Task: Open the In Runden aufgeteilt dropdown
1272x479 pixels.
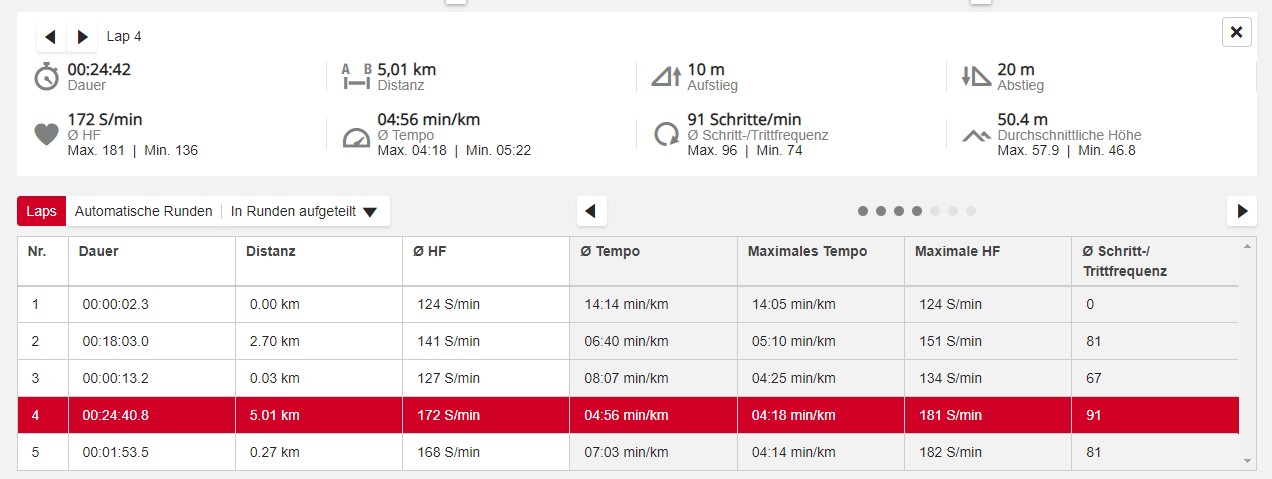Action: point(304,211)
